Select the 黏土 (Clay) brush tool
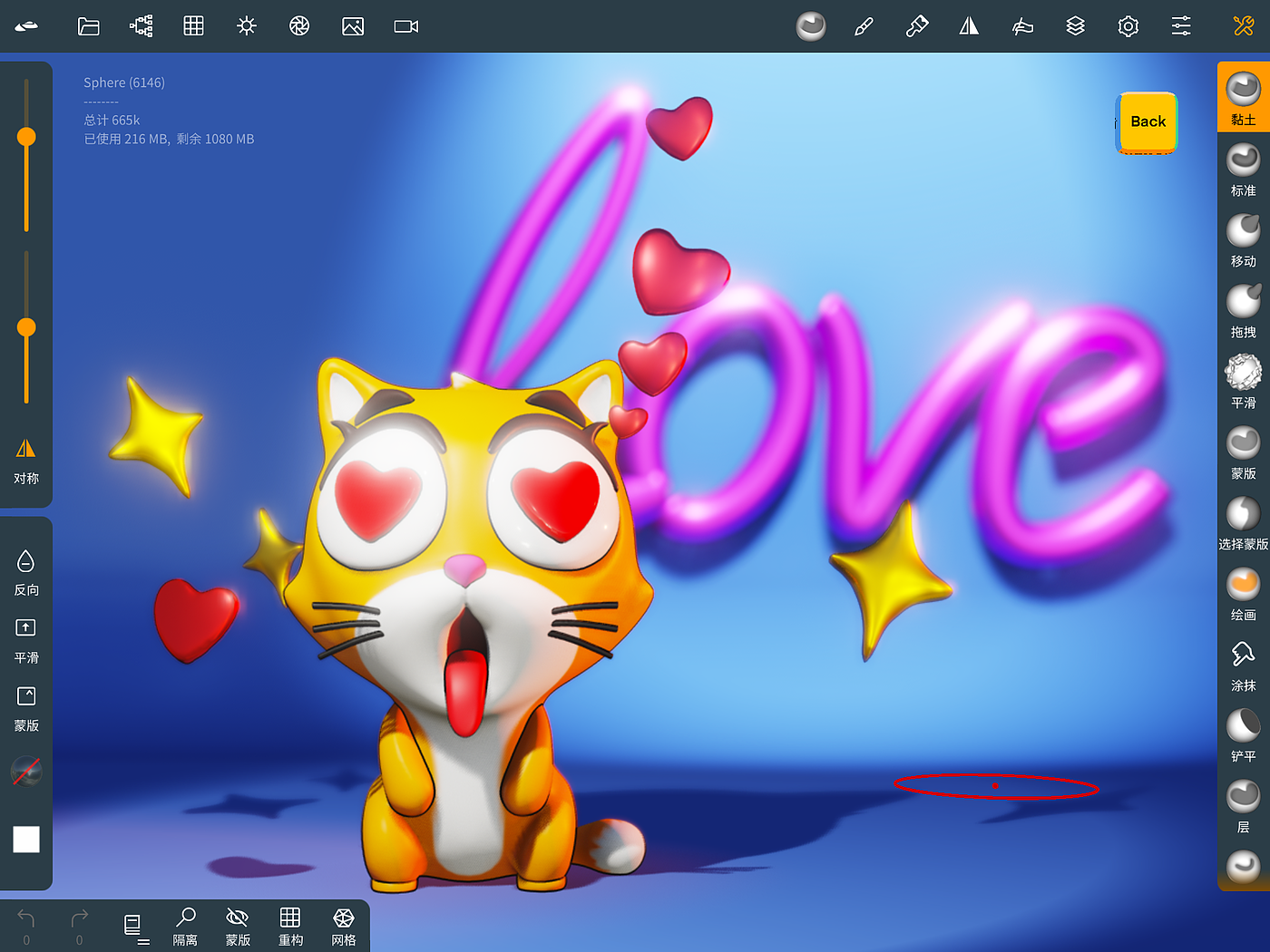 click(1243, 96)
